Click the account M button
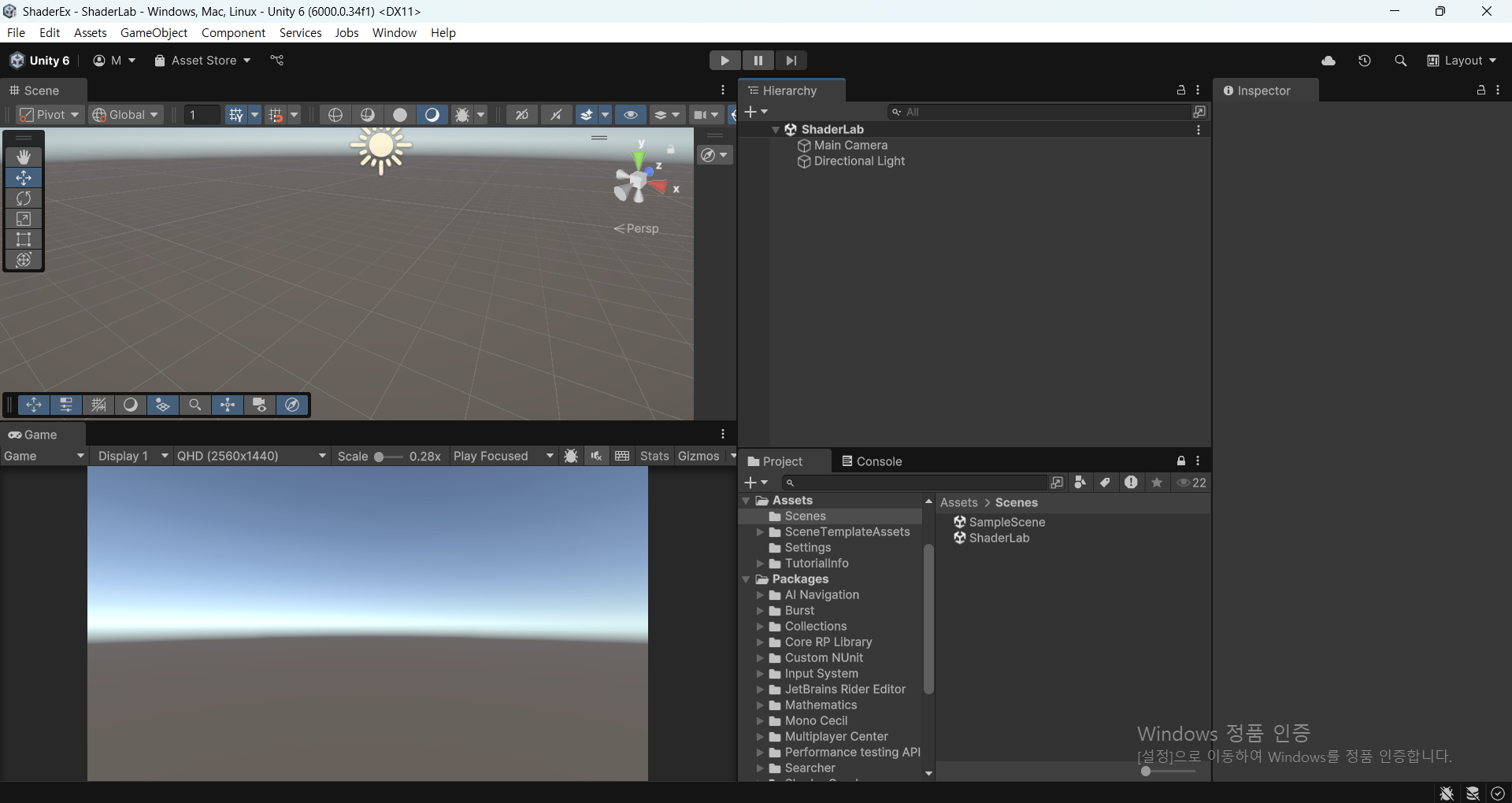This screenshot has height=803, width=1512. (x=114, y=61)
